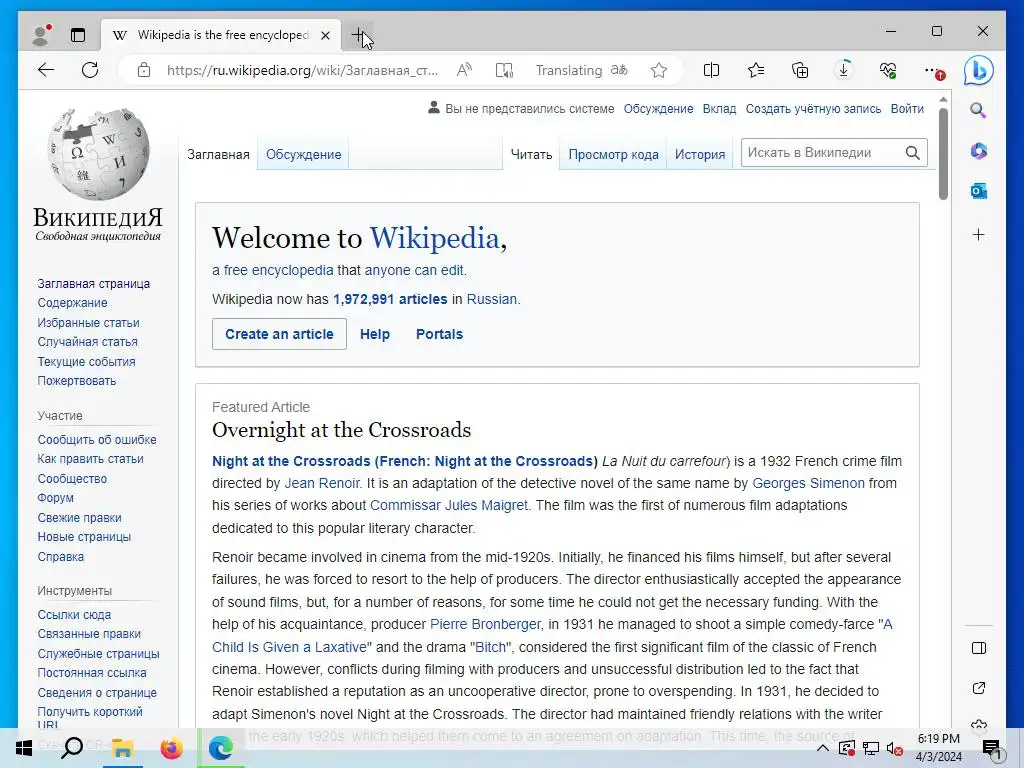
Task: Open Microsoft 365 sidebar icon
Action: (978, 151)
